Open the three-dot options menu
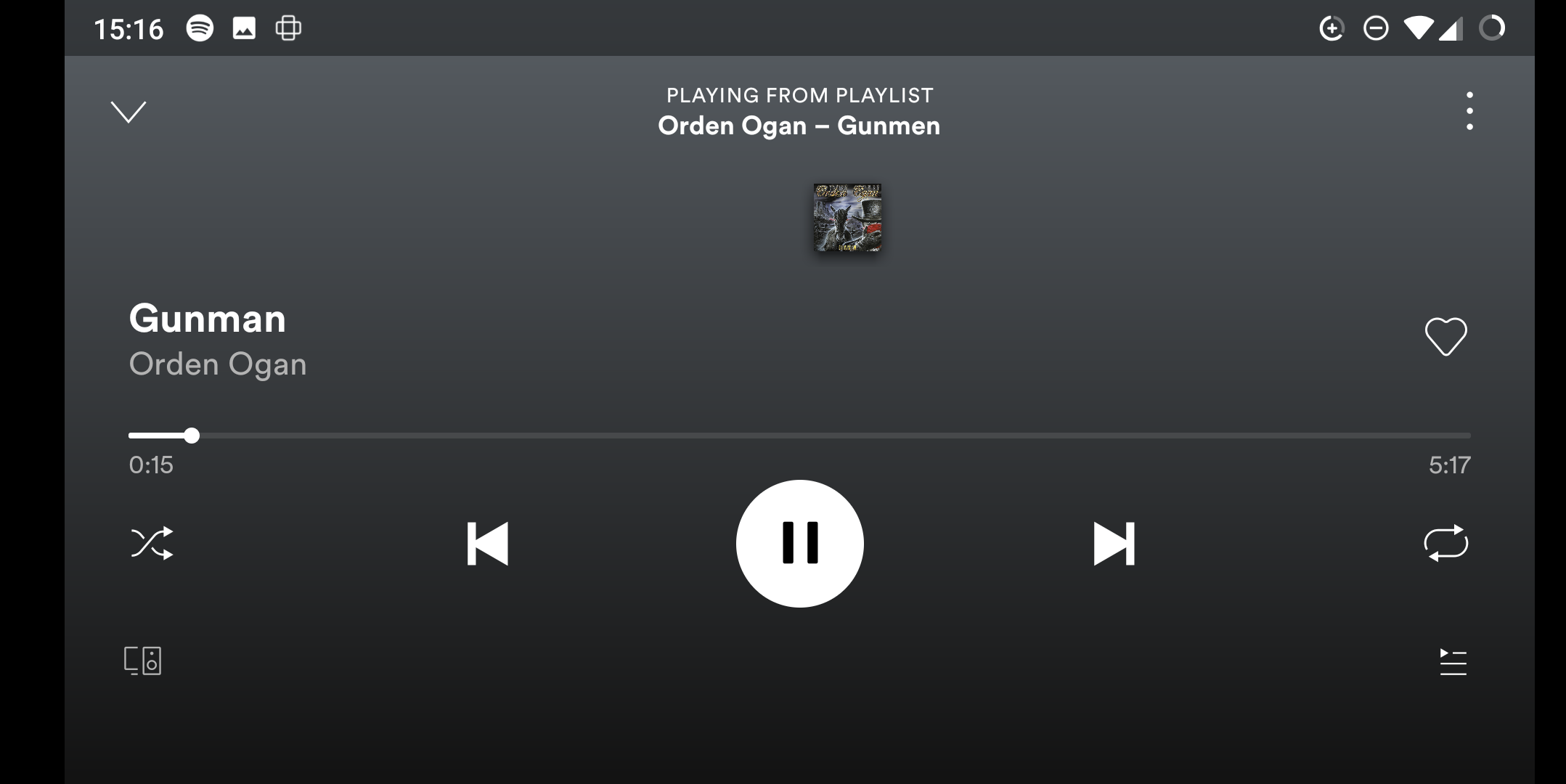1566x784 pixels. 1469,111
